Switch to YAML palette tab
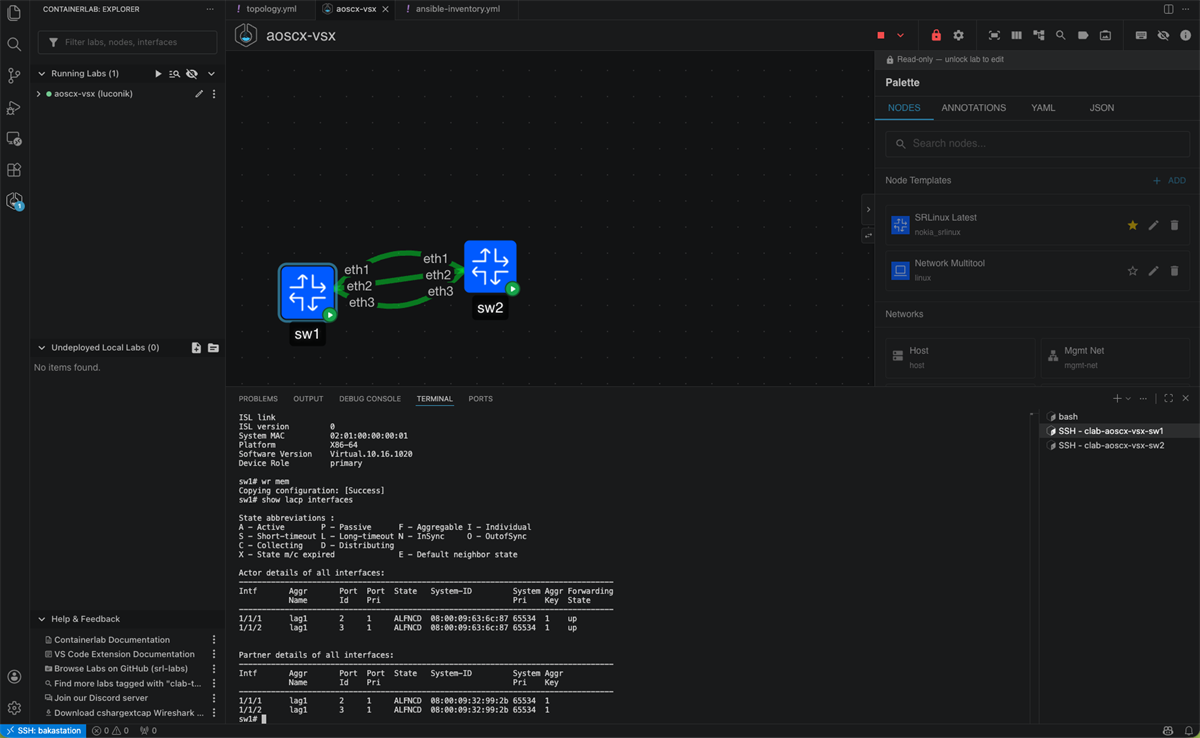1200x738 pixels. pyautogui.click(x=1043, y=108)
